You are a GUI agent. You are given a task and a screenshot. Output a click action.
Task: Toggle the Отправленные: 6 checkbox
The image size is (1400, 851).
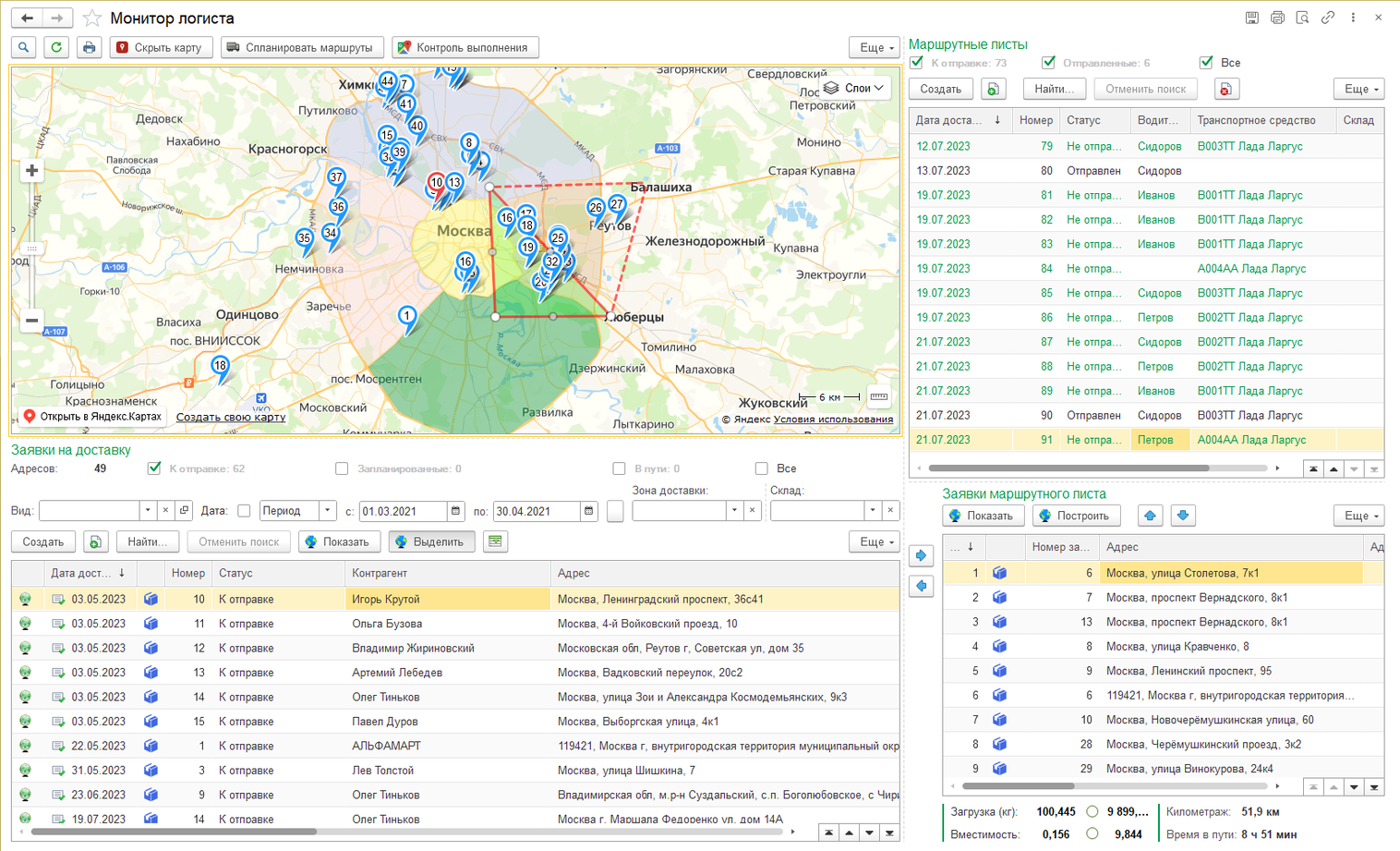(1048, 63)
